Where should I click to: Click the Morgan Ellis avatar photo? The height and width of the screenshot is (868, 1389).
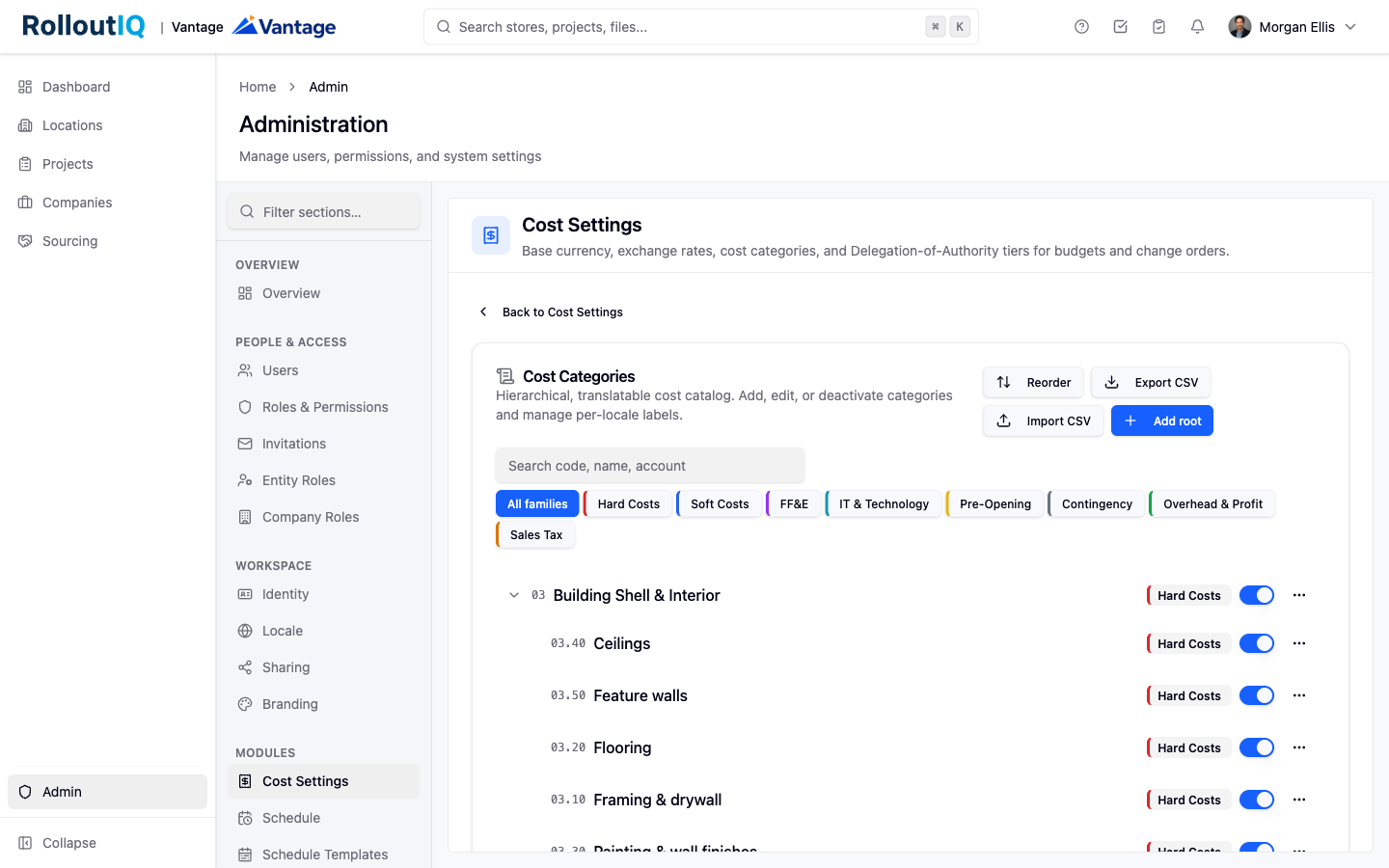tap(1239, 27)
